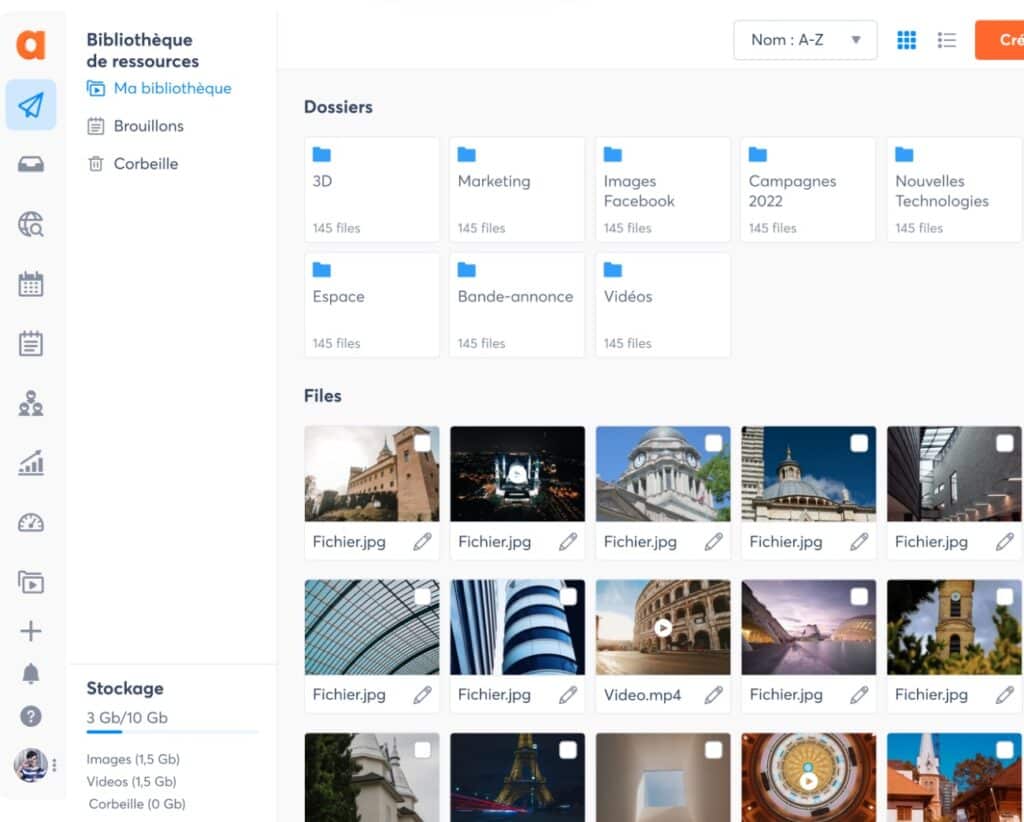Click the user profile avatar
Image resolution: width=1024 pixels, height=822 pixels.
click(x=30, y=765)
